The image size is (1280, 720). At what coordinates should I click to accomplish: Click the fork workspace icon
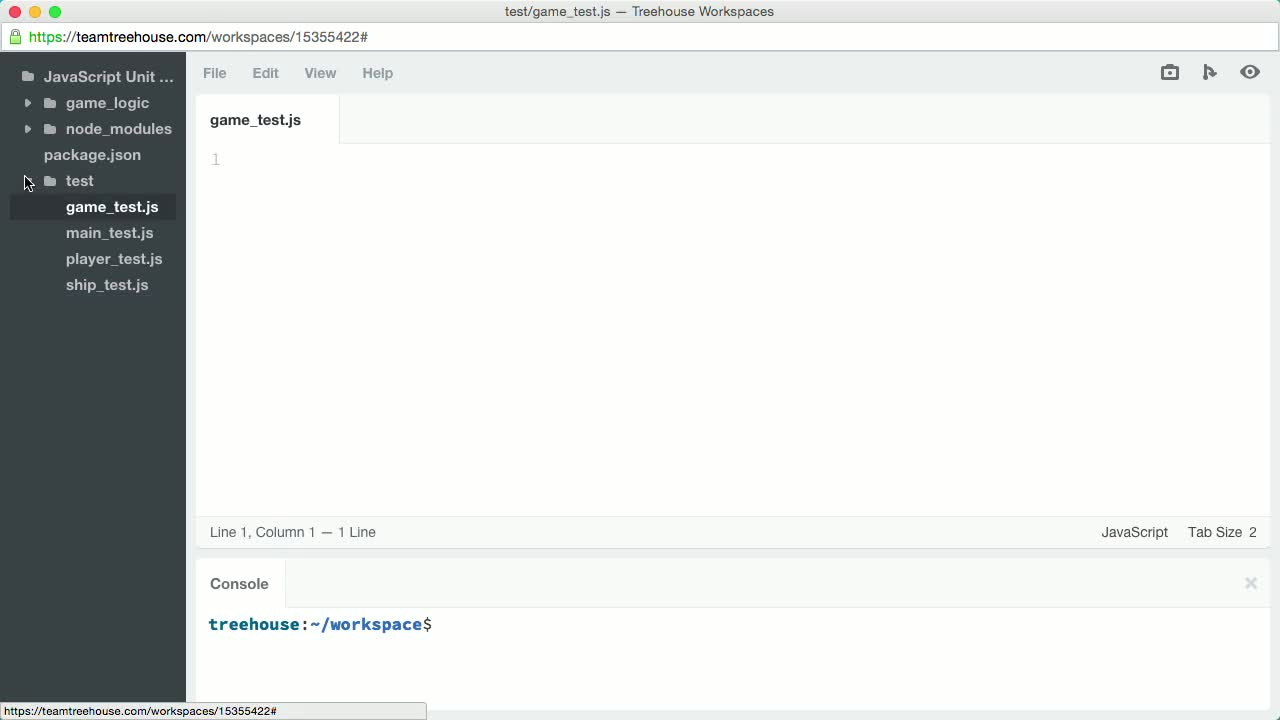[1210, 72]
